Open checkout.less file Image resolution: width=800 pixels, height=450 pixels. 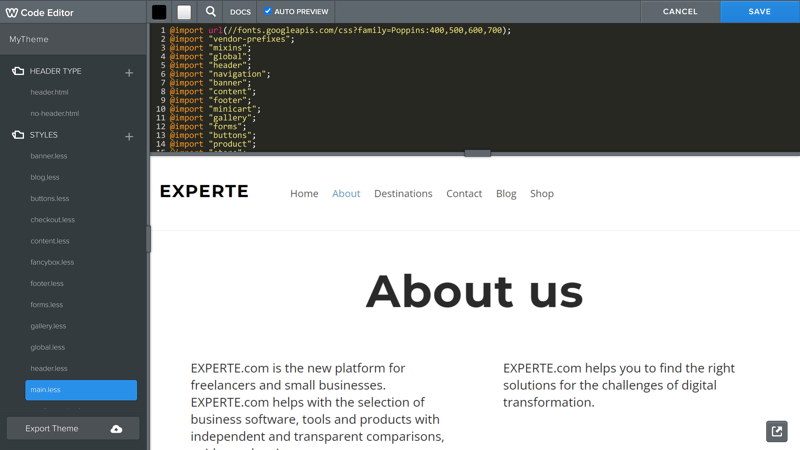53,220
